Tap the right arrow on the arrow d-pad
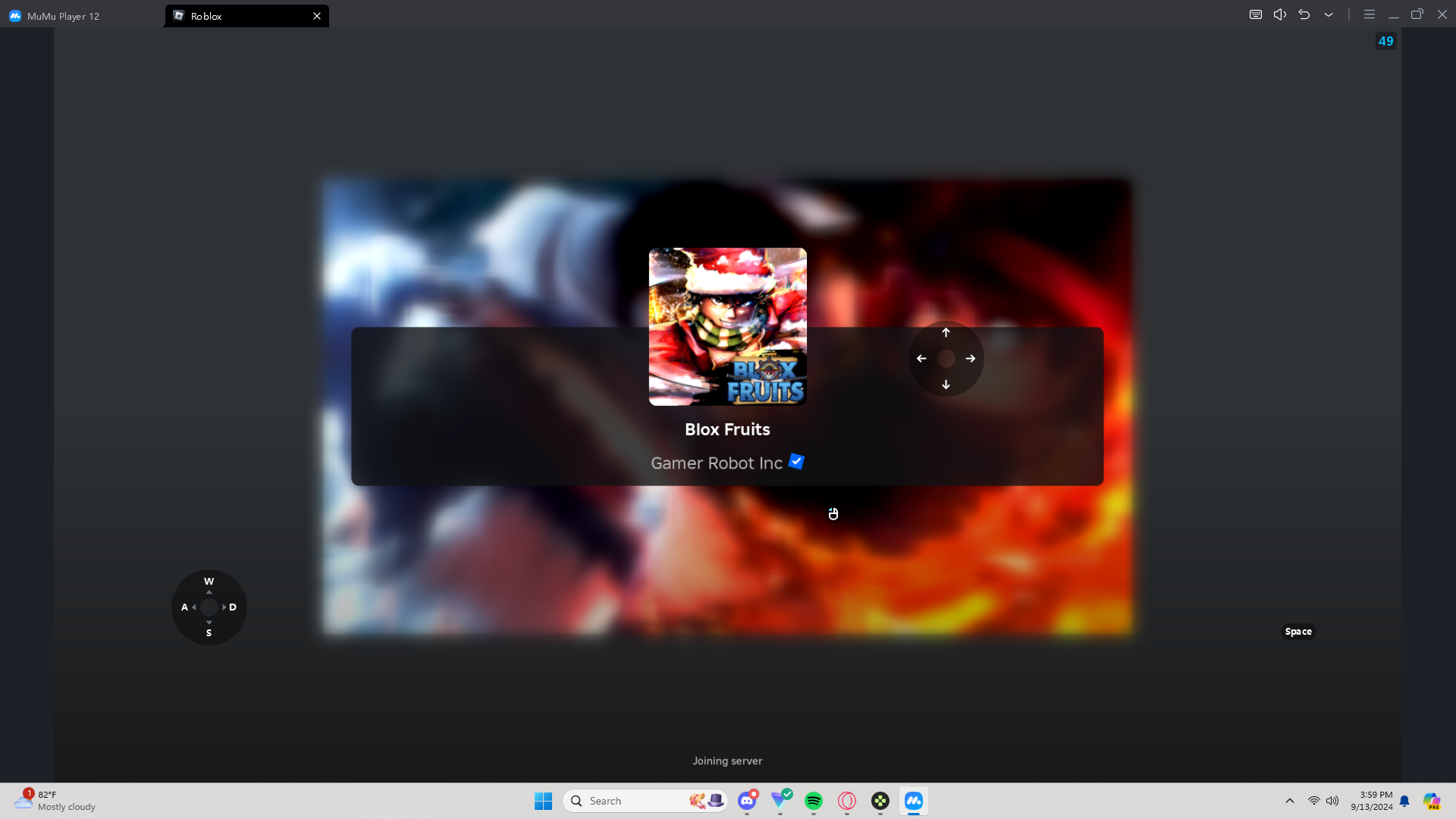This screenshot has width=1456, height=819. [971, 359]
